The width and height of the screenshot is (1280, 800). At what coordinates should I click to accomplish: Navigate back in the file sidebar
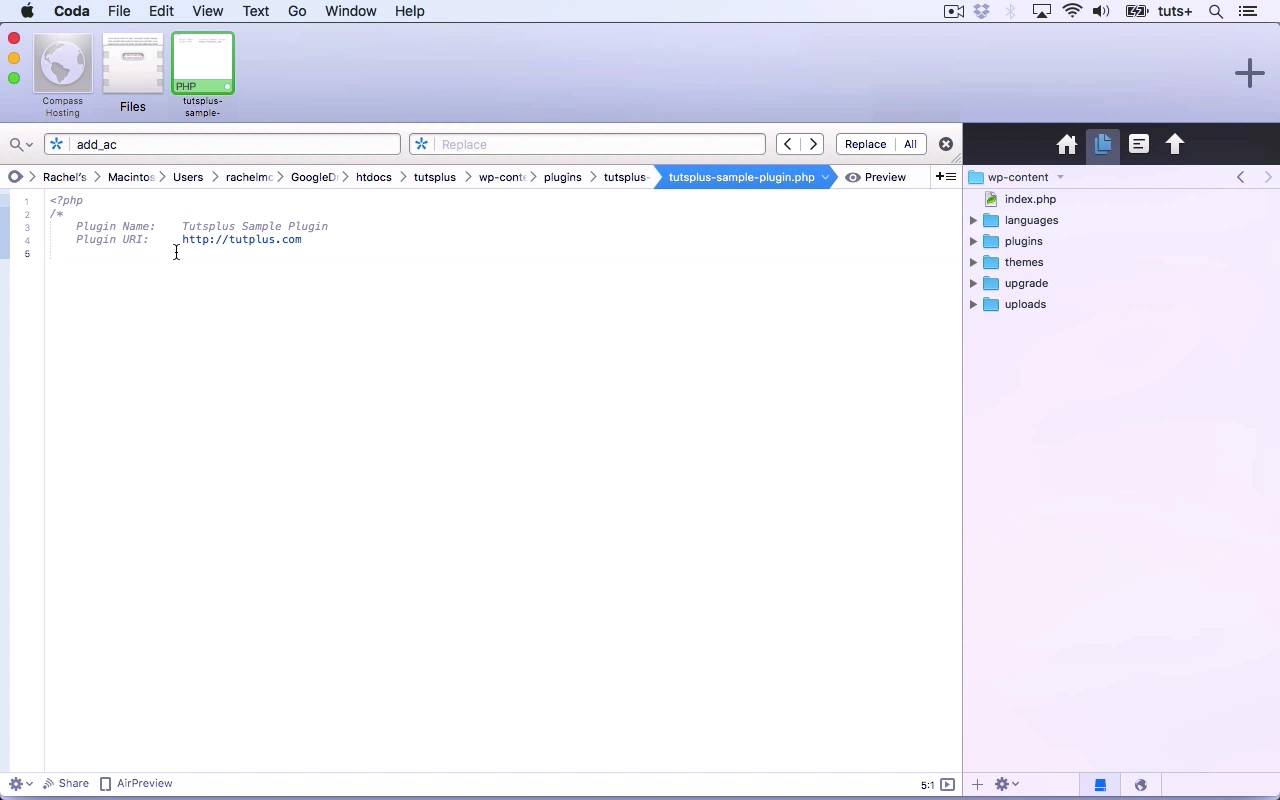pos(1241,177)
